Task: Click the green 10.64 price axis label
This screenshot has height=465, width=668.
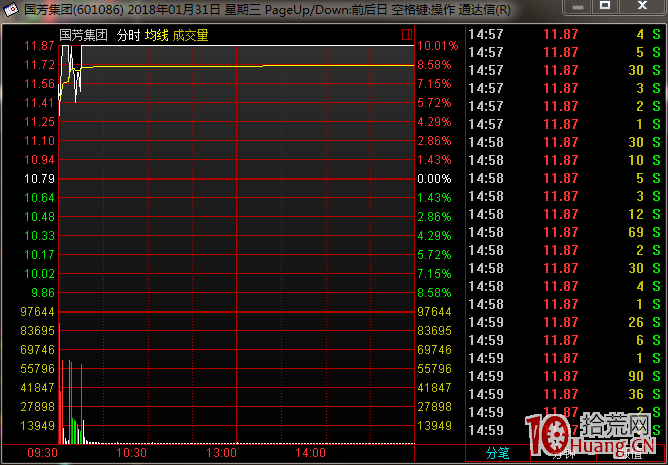Action: [39, 198]
